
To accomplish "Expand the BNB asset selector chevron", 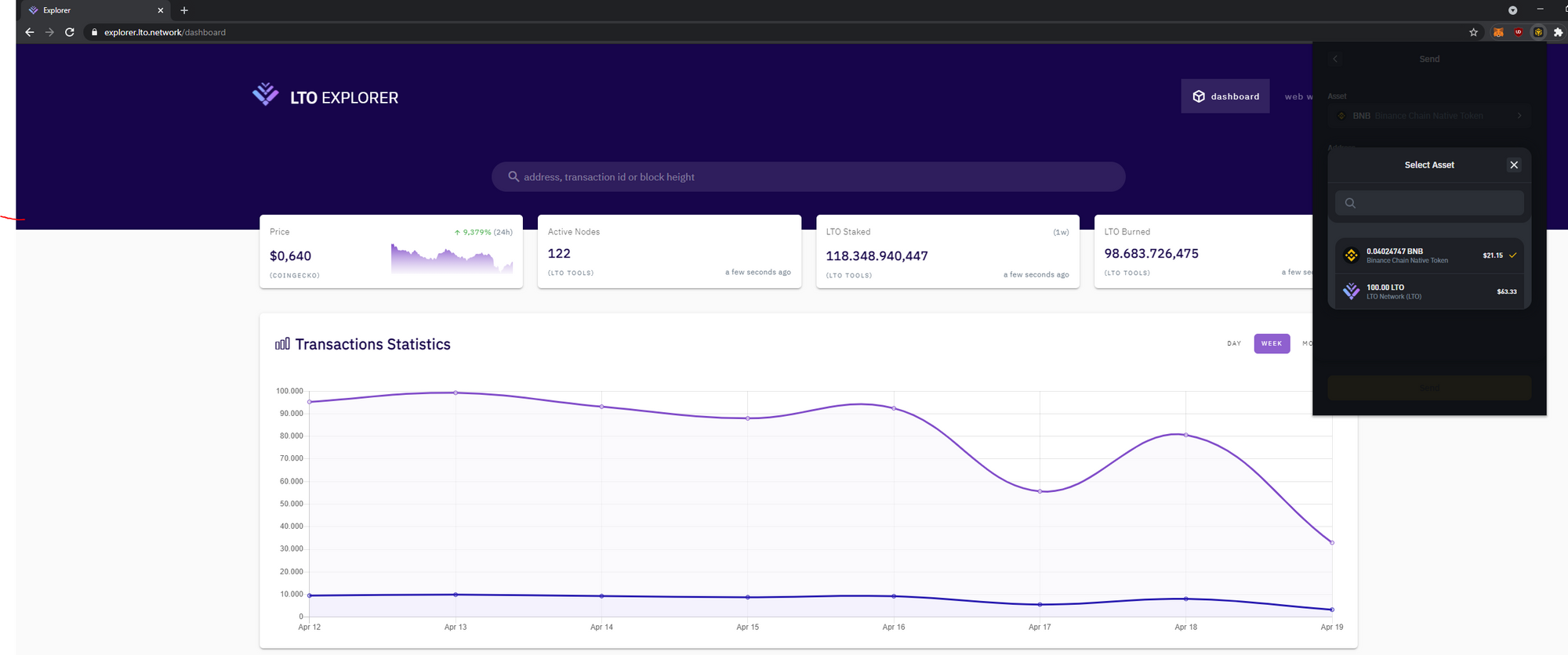I will 1519,115.
